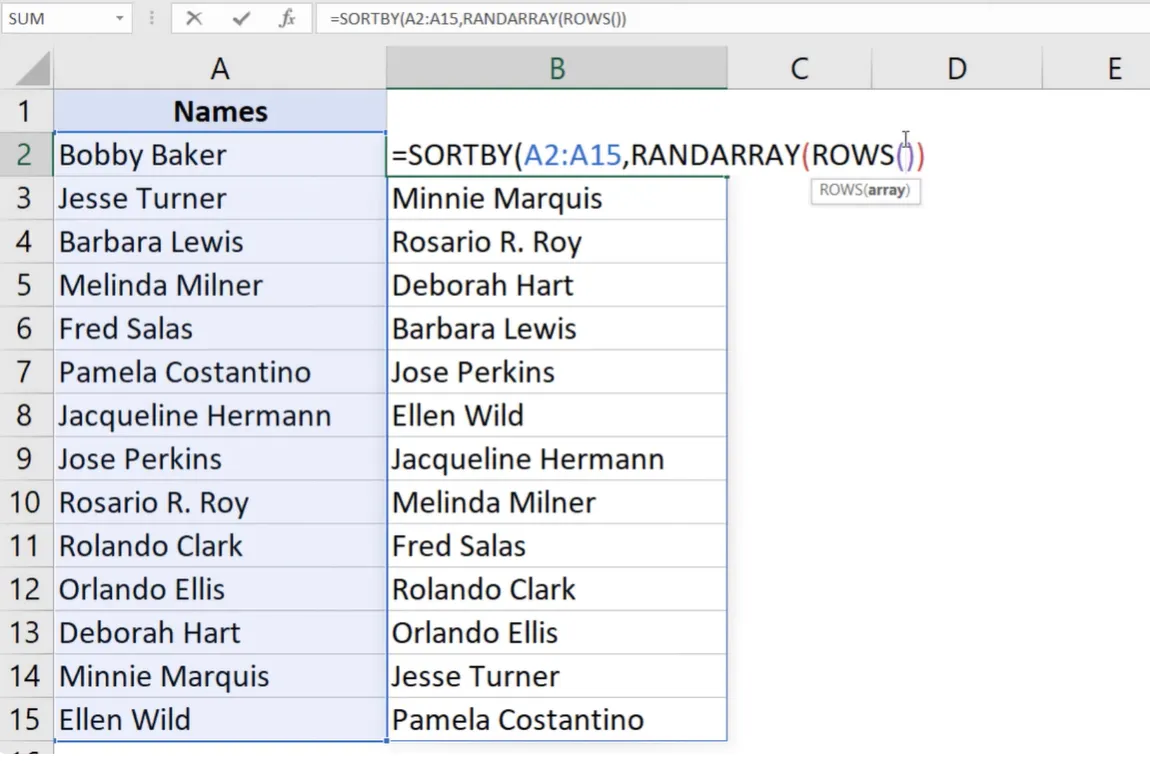
Task: Select row 15 header
Action: [x=25, y=720]
